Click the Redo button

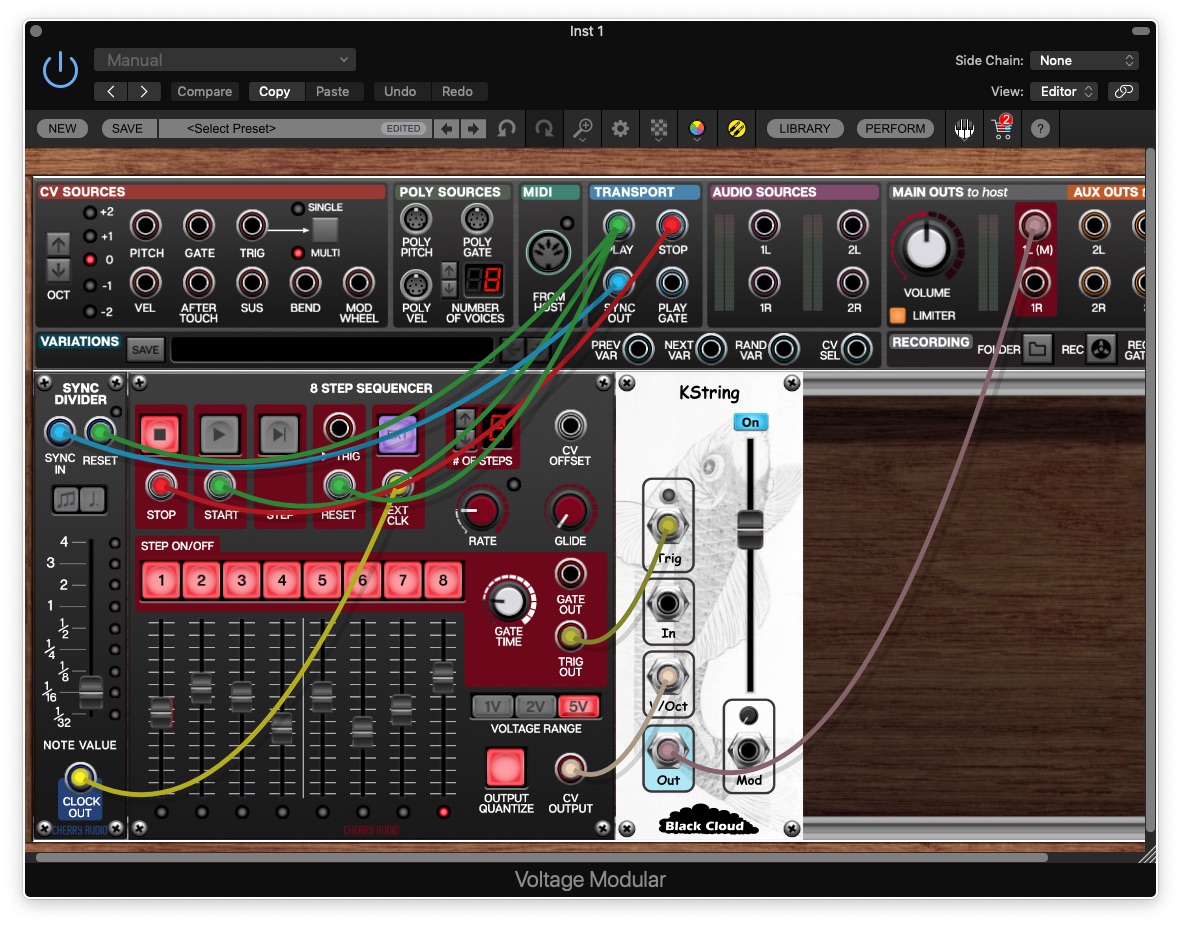457,91
